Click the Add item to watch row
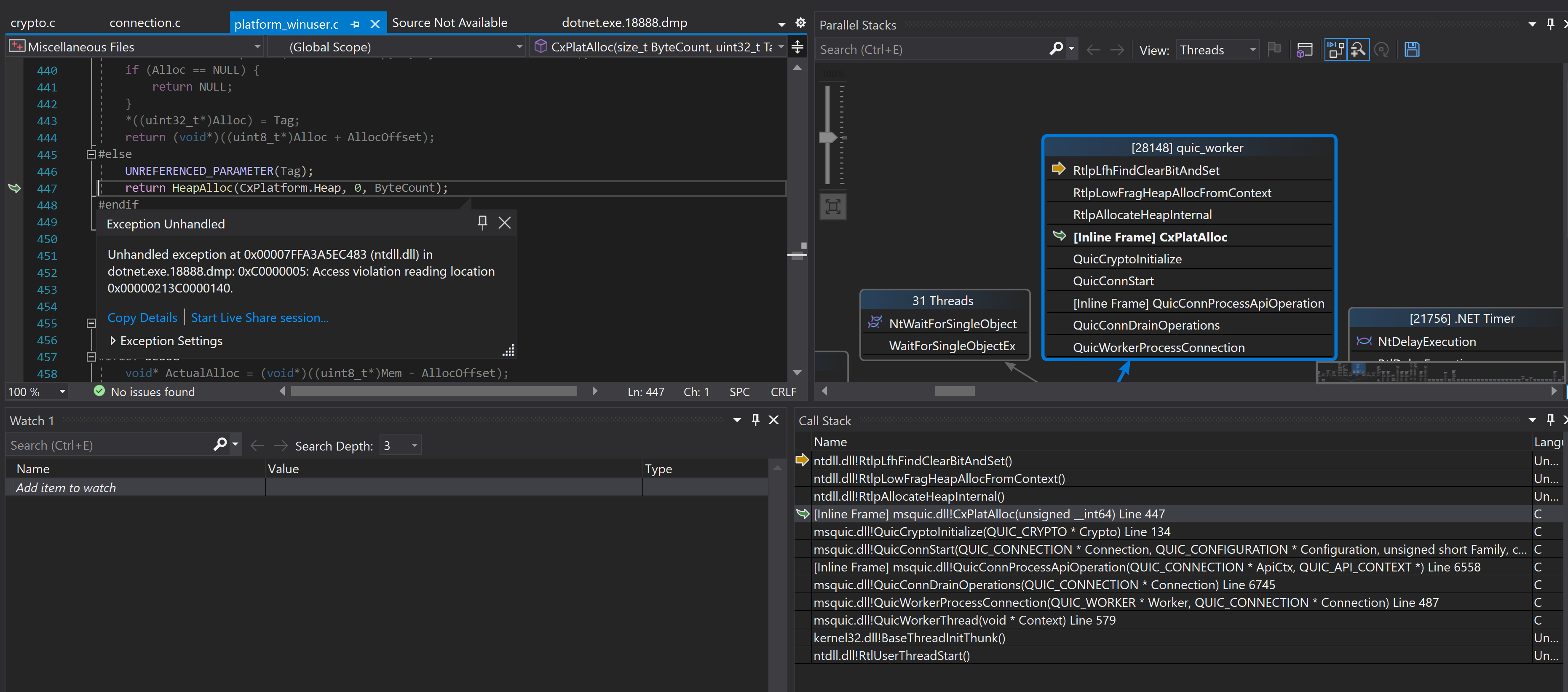The image size is (1568, 692). (x=66, y=487)
